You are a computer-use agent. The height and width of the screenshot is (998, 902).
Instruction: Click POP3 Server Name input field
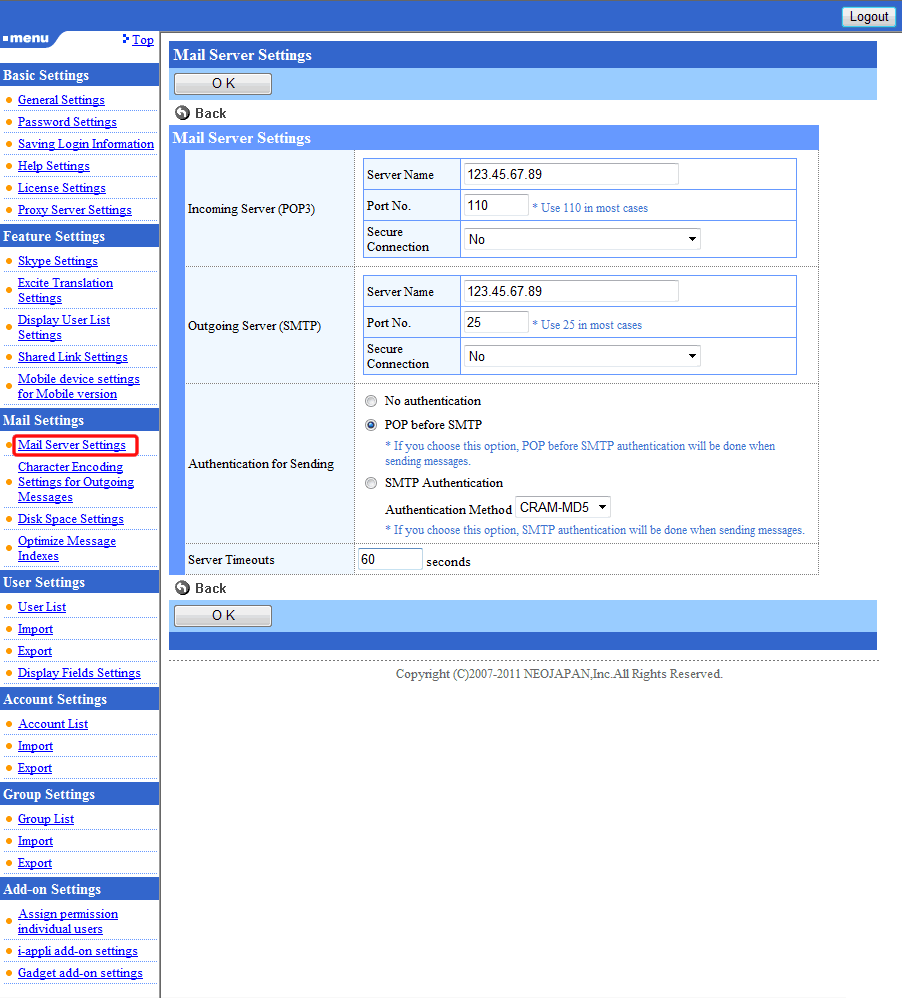[x=571, y=174]
